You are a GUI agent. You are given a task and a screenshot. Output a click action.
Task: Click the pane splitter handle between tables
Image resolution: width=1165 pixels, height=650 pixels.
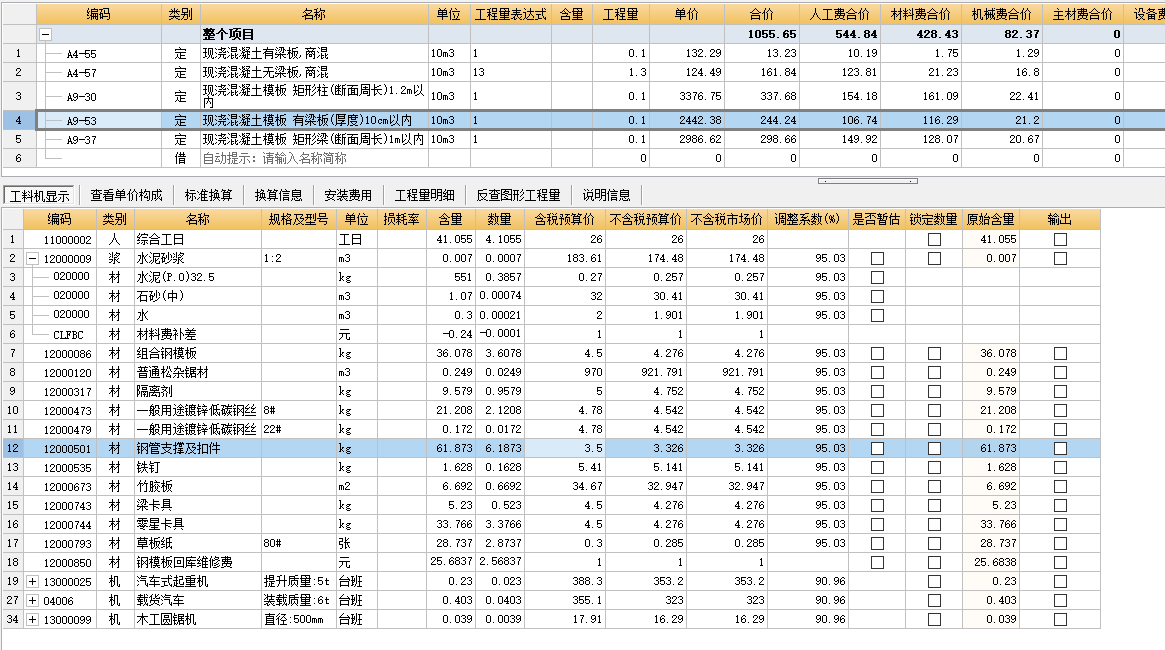[868, 181]
